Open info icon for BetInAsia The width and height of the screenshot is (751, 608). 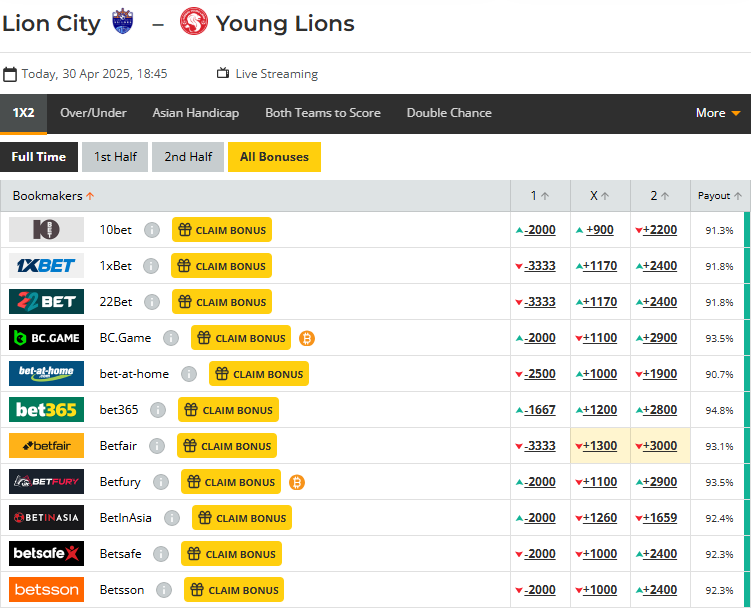tap(172, 518)
